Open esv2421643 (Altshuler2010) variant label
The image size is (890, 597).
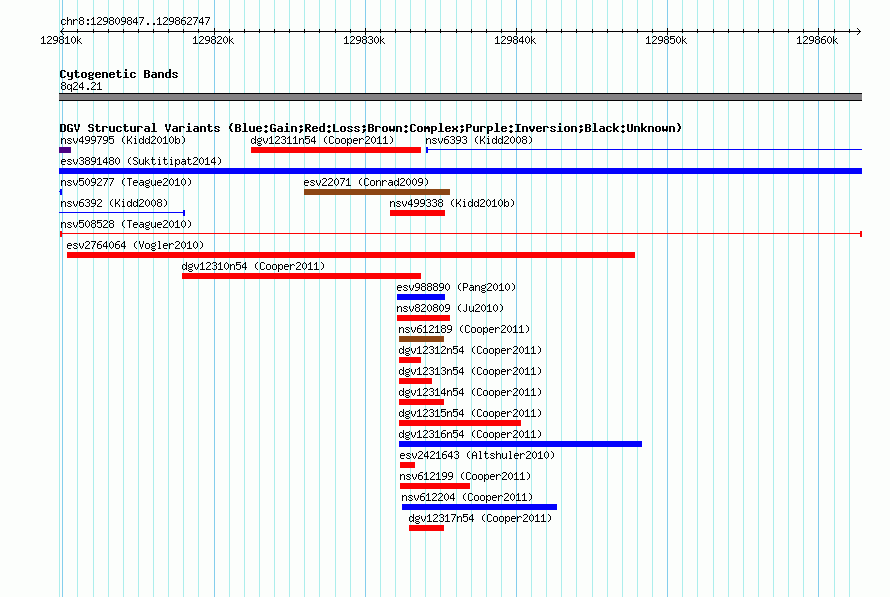(x=477, y=455)
